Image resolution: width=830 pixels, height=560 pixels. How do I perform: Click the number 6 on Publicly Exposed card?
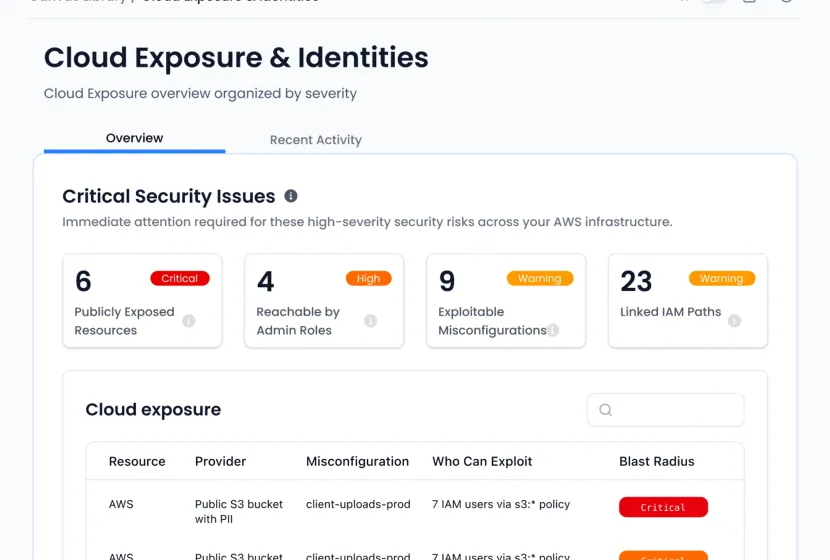pos(83,281)
